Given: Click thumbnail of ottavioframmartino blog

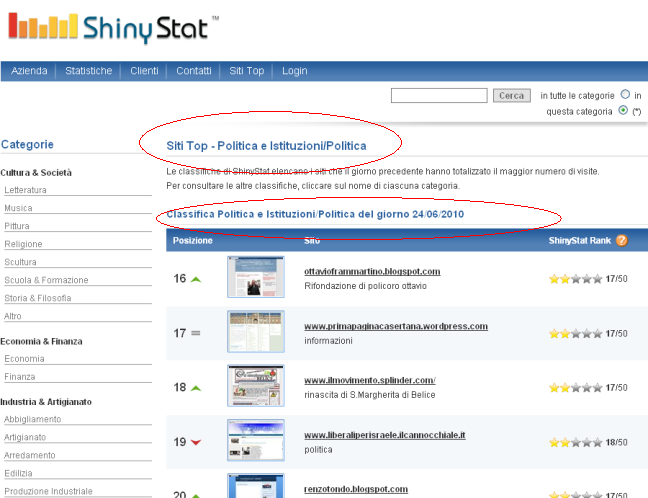Looking at the screenshot, I should pos(256,276).
